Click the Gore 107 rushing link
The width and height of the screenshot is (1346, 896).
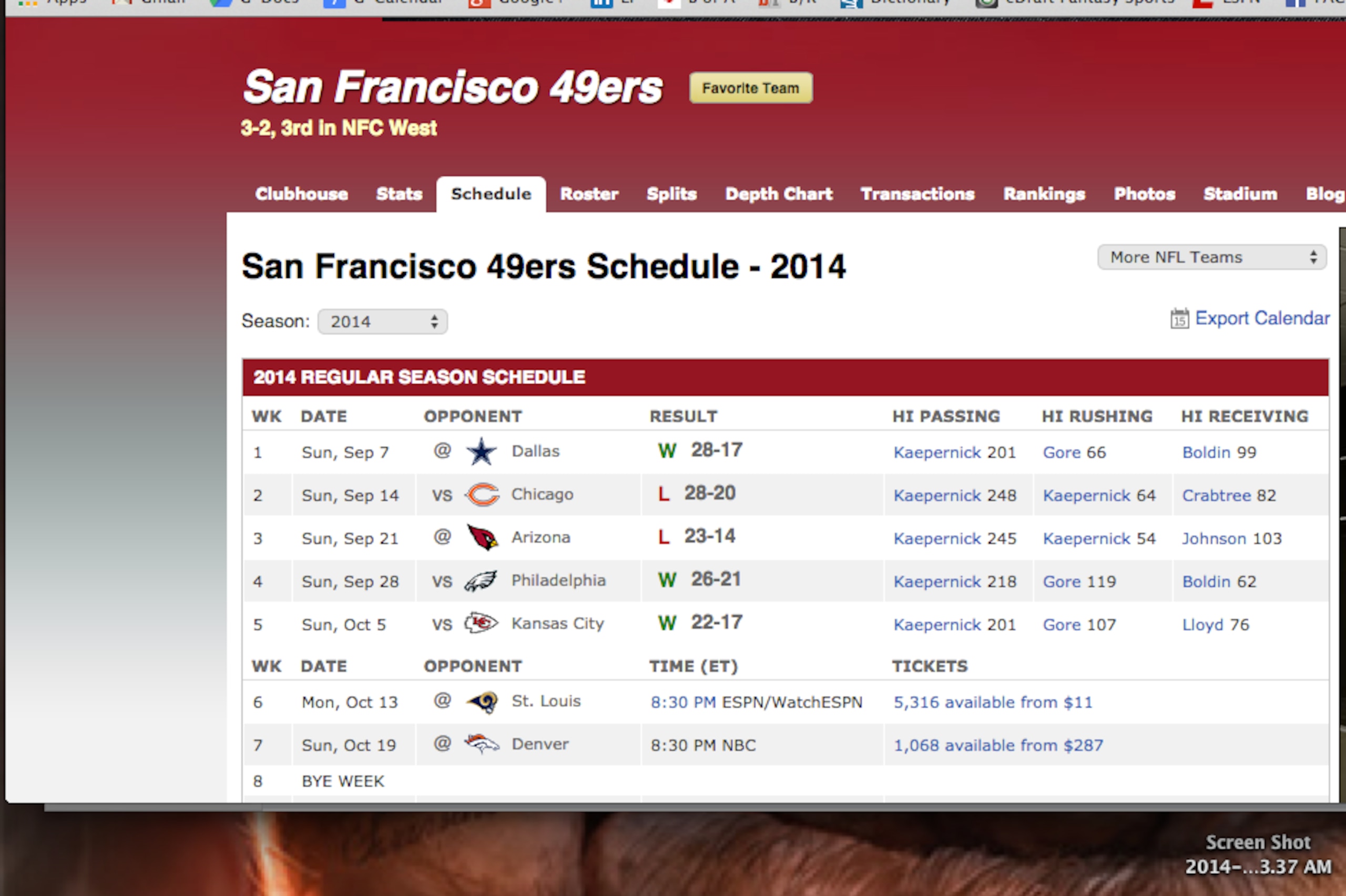pos(1062,625)
